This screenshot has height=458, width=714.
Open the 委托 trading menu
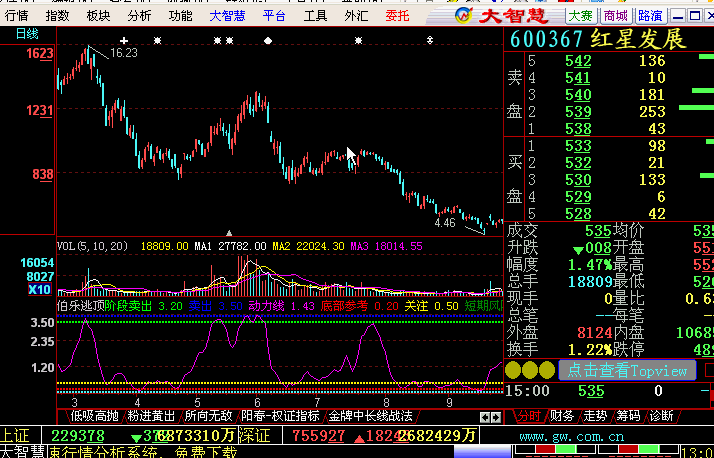coord(397,16)
